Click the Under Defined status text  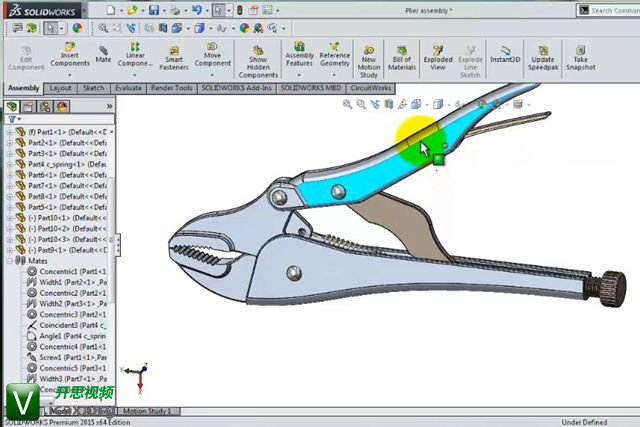coord(584,422)
